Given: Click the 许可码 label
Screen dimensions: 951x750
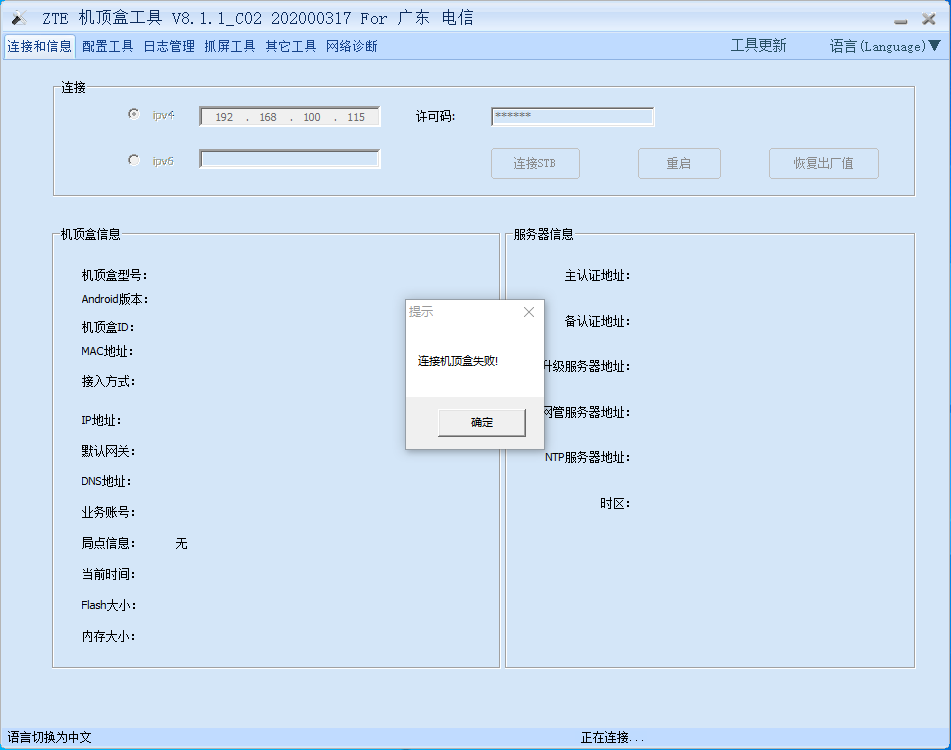Looking at the screenshot, I should pyautogui.click(x=435, y=116).
